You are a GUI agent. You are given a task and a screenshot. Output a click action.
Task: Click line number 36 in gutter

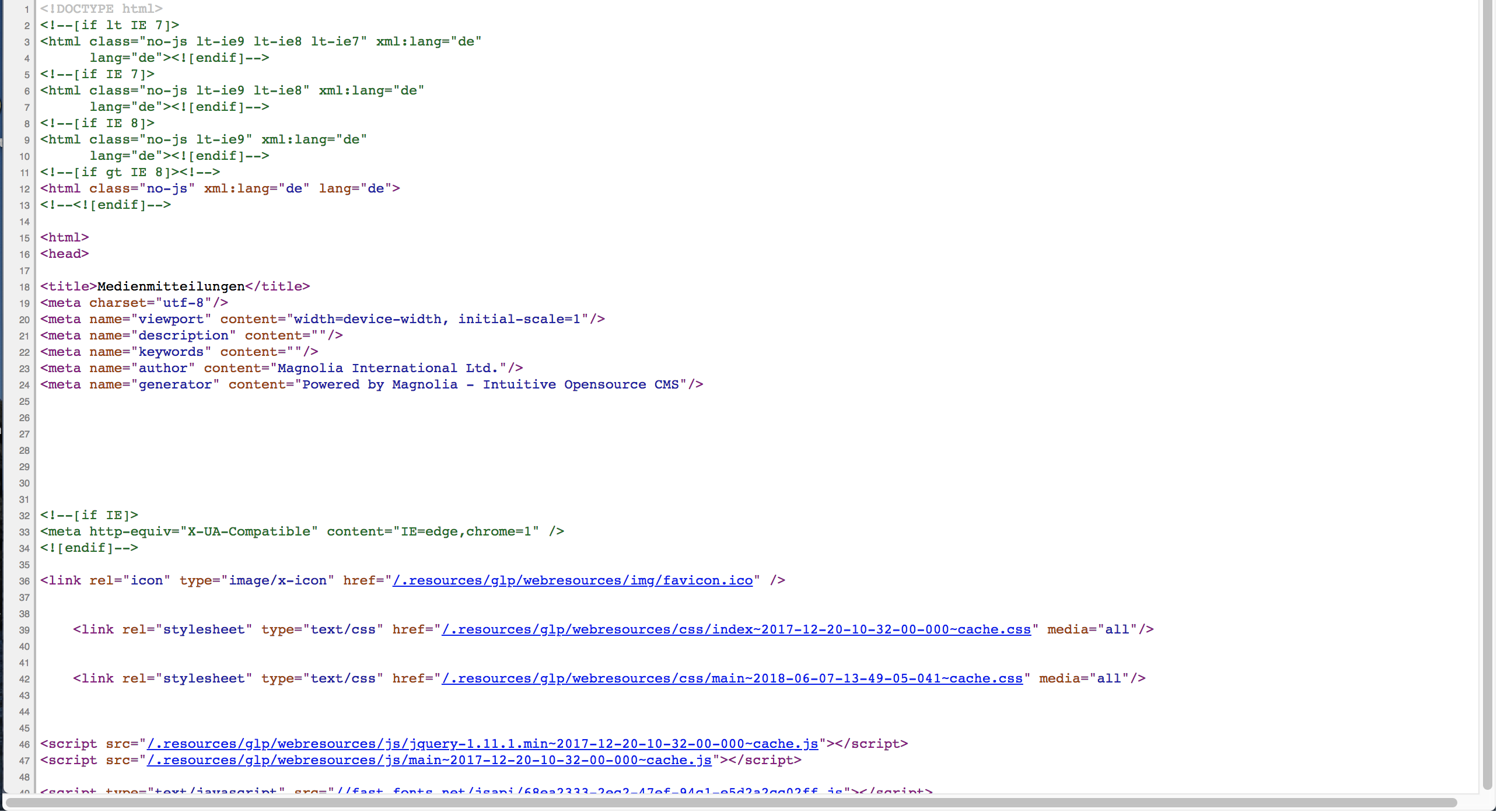pos(24,581)
